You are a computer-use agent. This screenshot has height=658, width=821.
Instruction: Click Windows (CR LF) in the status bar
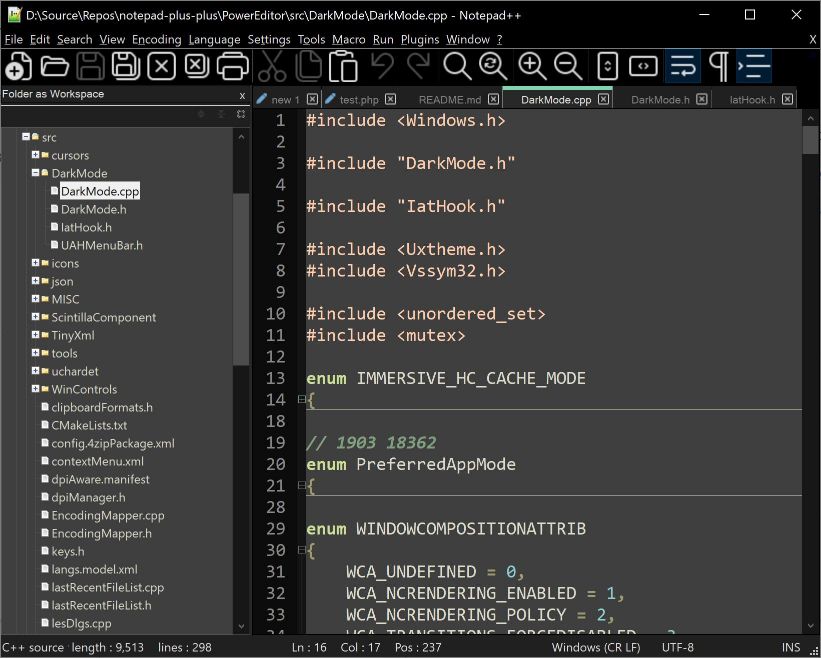pyautogui.click(x=596, y=647)
